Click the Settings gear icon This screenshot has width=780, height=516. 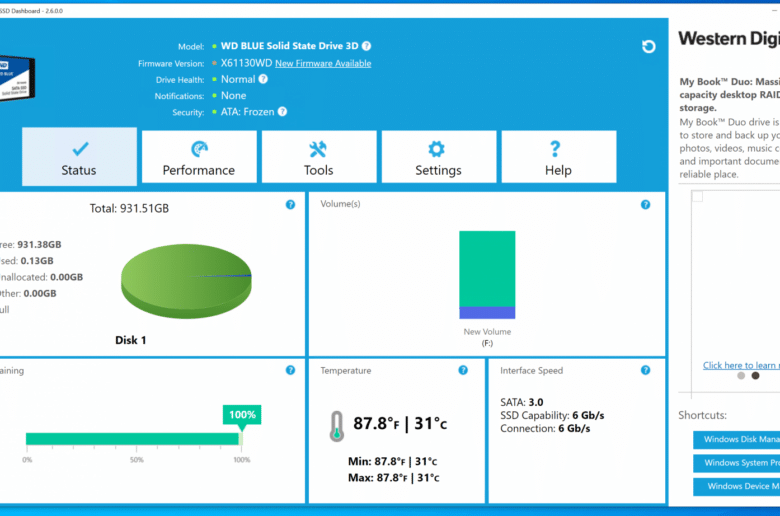point(437,149)
